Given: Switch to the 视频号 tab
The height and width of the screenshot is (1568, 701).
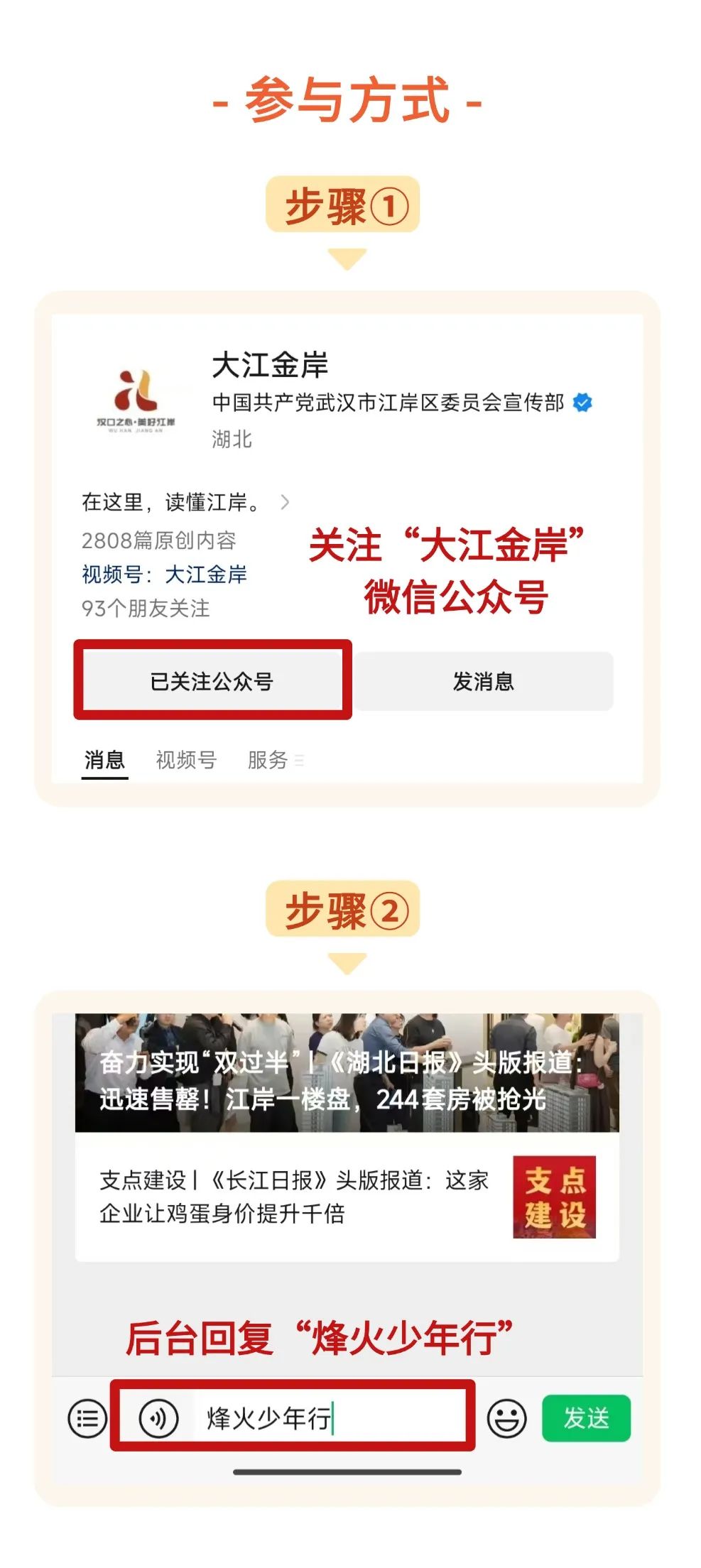Looking at the screenshot, I should [186, 761].
